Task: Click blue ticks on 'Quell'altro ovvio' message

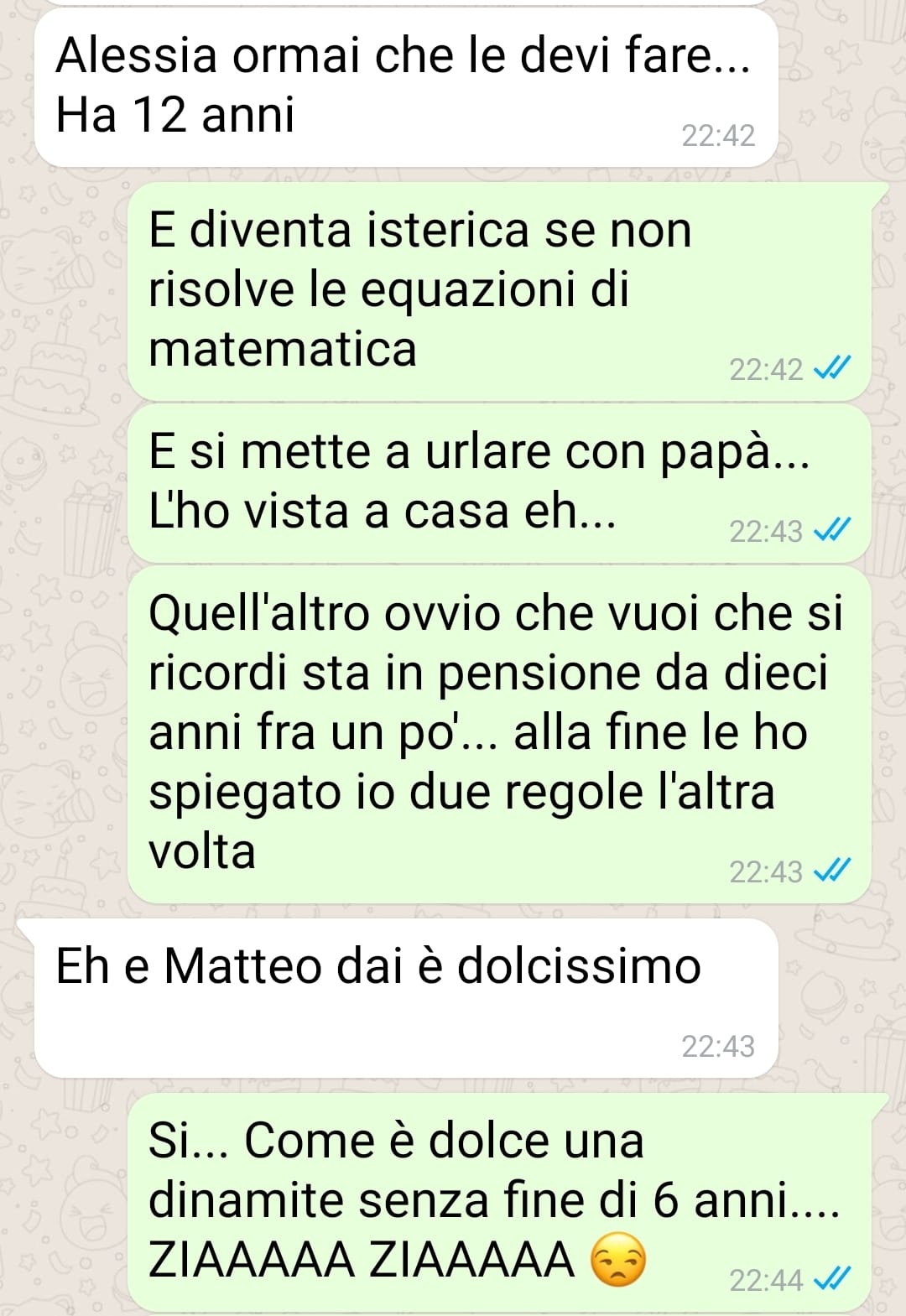Action: coord(833,871)
